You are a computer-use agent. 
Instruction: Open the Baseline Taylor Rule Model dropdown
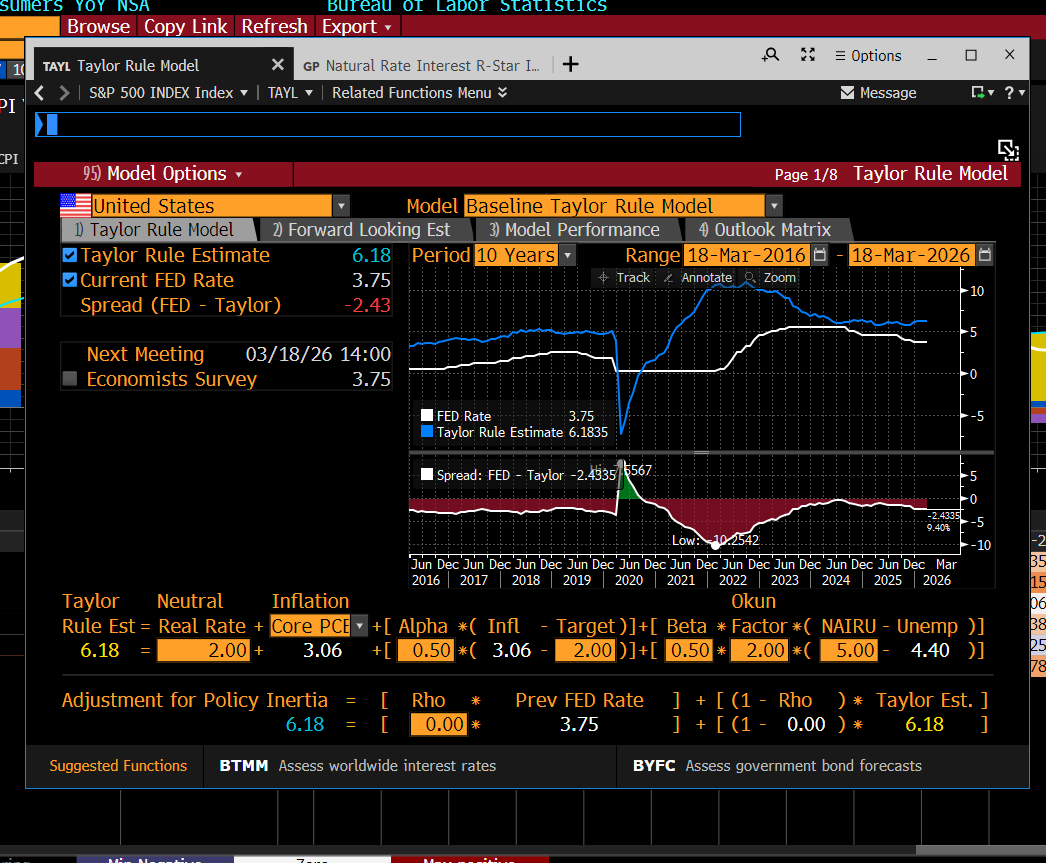coord(774,205)
